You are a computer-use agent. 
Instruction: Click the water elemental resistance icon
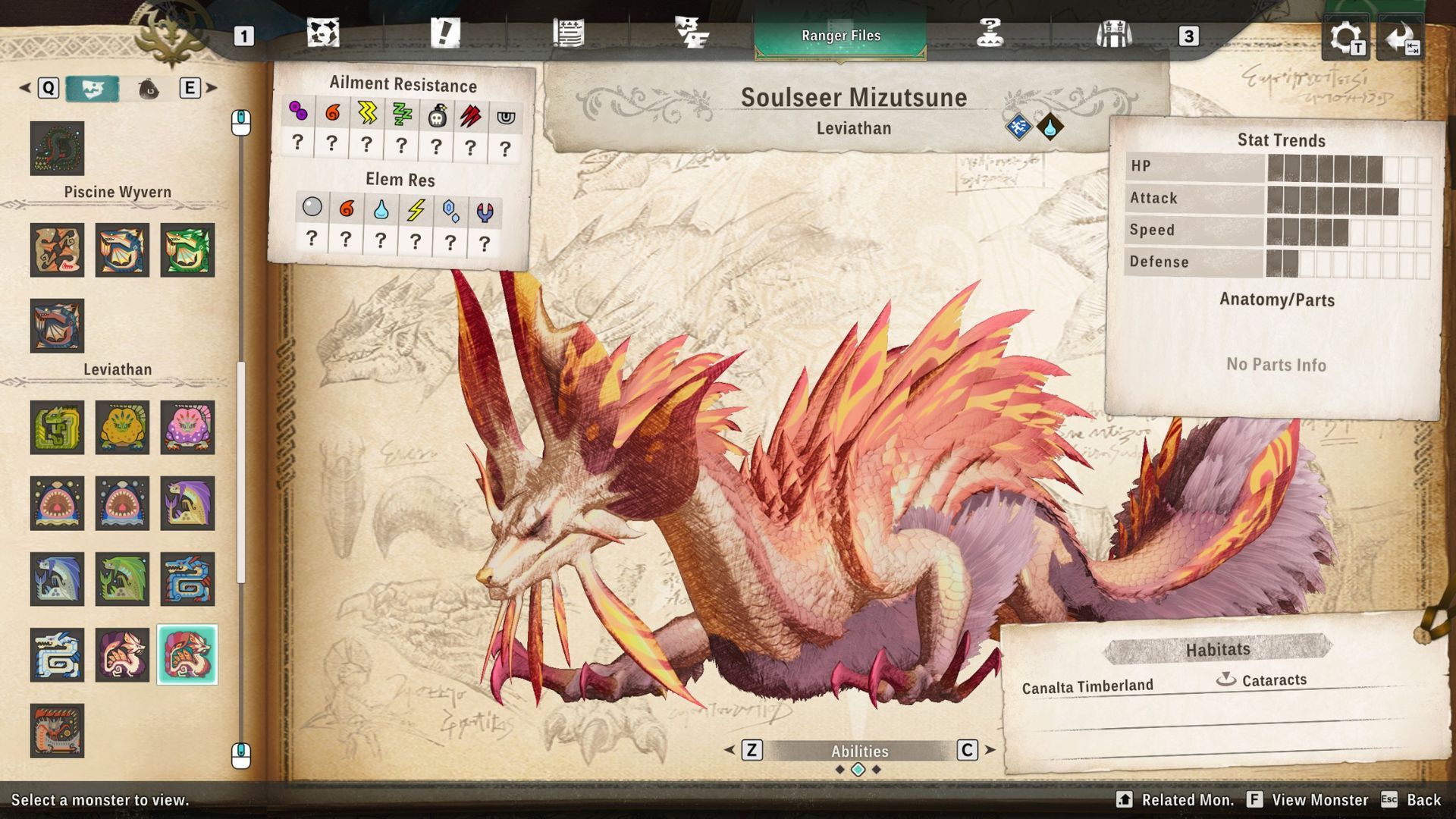(x=381, y=209)
